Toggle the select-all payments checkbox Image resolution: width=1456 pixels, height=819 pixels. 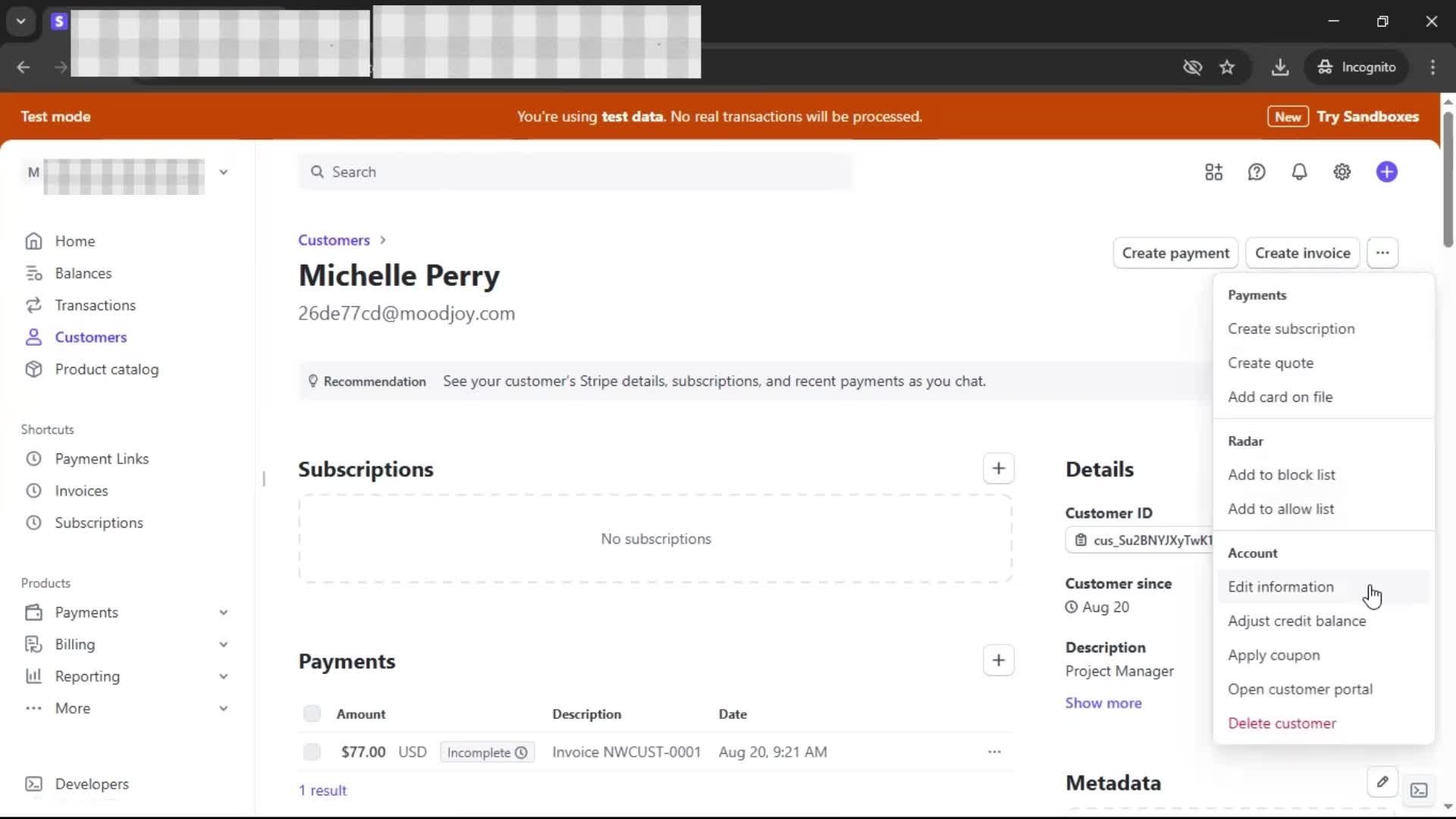pos(312,714)
